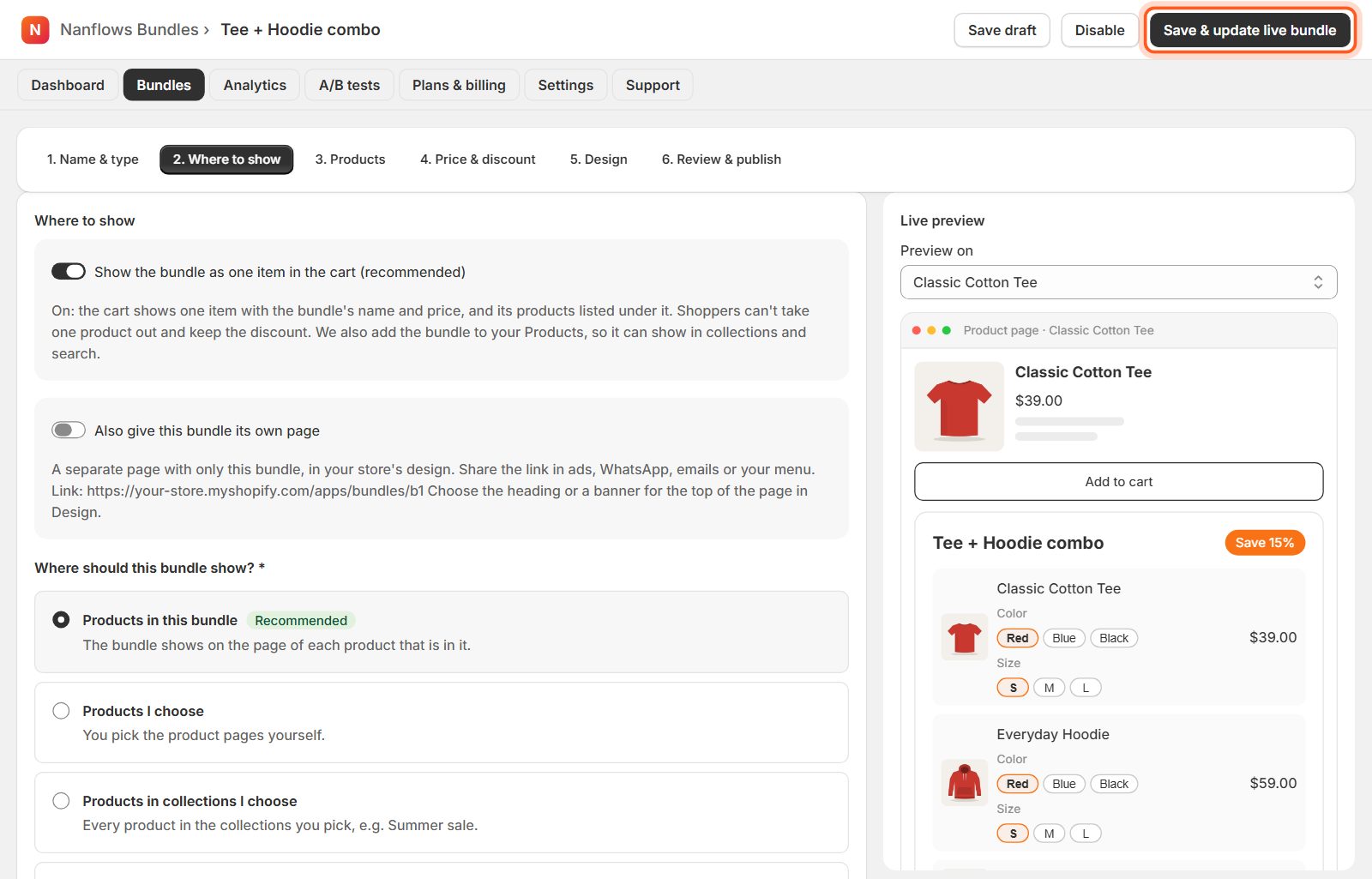Open the Dashboard tab
Screen dimensions: 1372x879
pyautogui.click(x=68, y=85)
